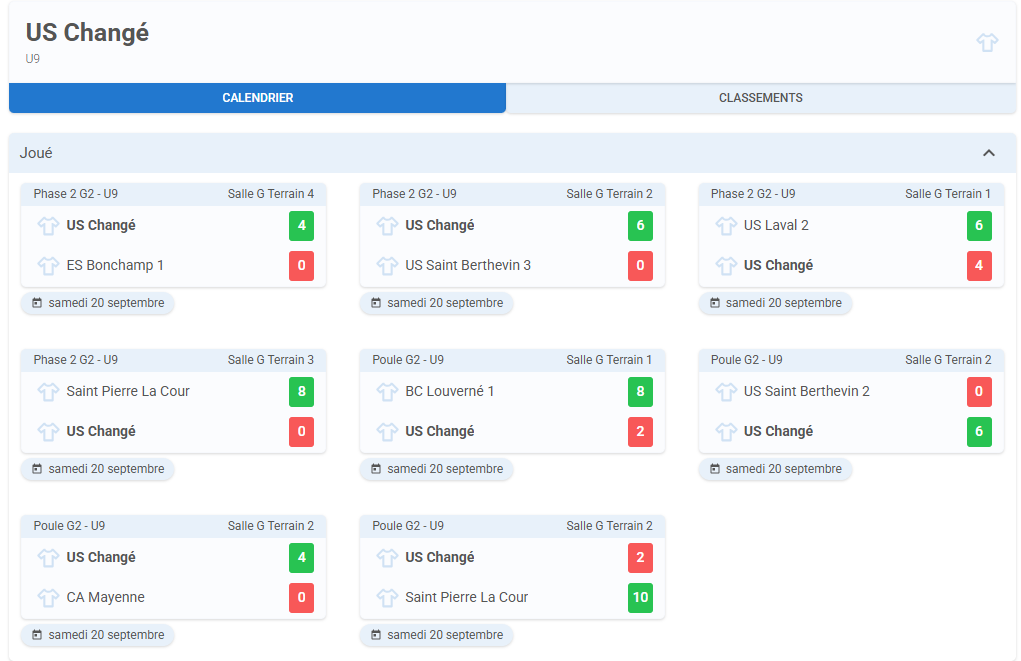
Task: Click calendar icon under the CA Mayenne match
Action: pos(37,635)
